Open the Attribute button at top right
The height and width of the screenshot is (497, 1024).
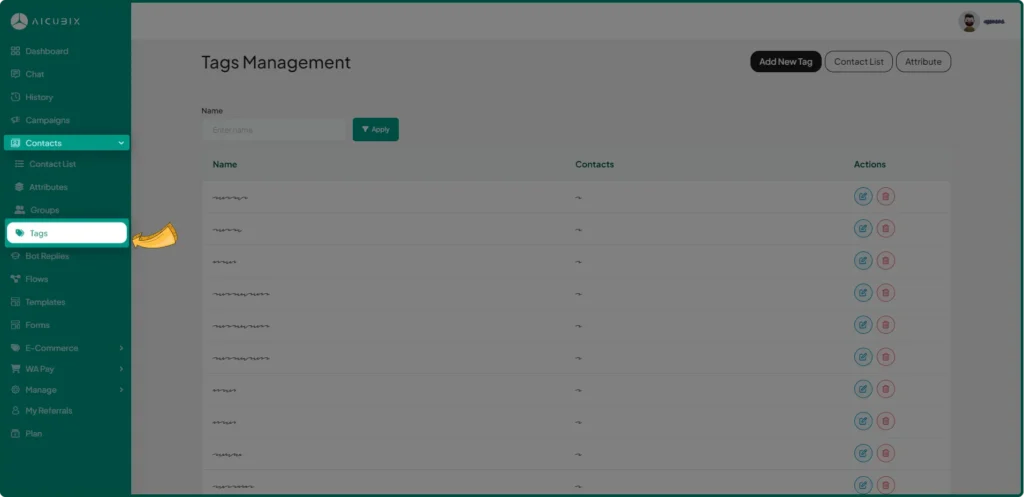coord(923,62)
